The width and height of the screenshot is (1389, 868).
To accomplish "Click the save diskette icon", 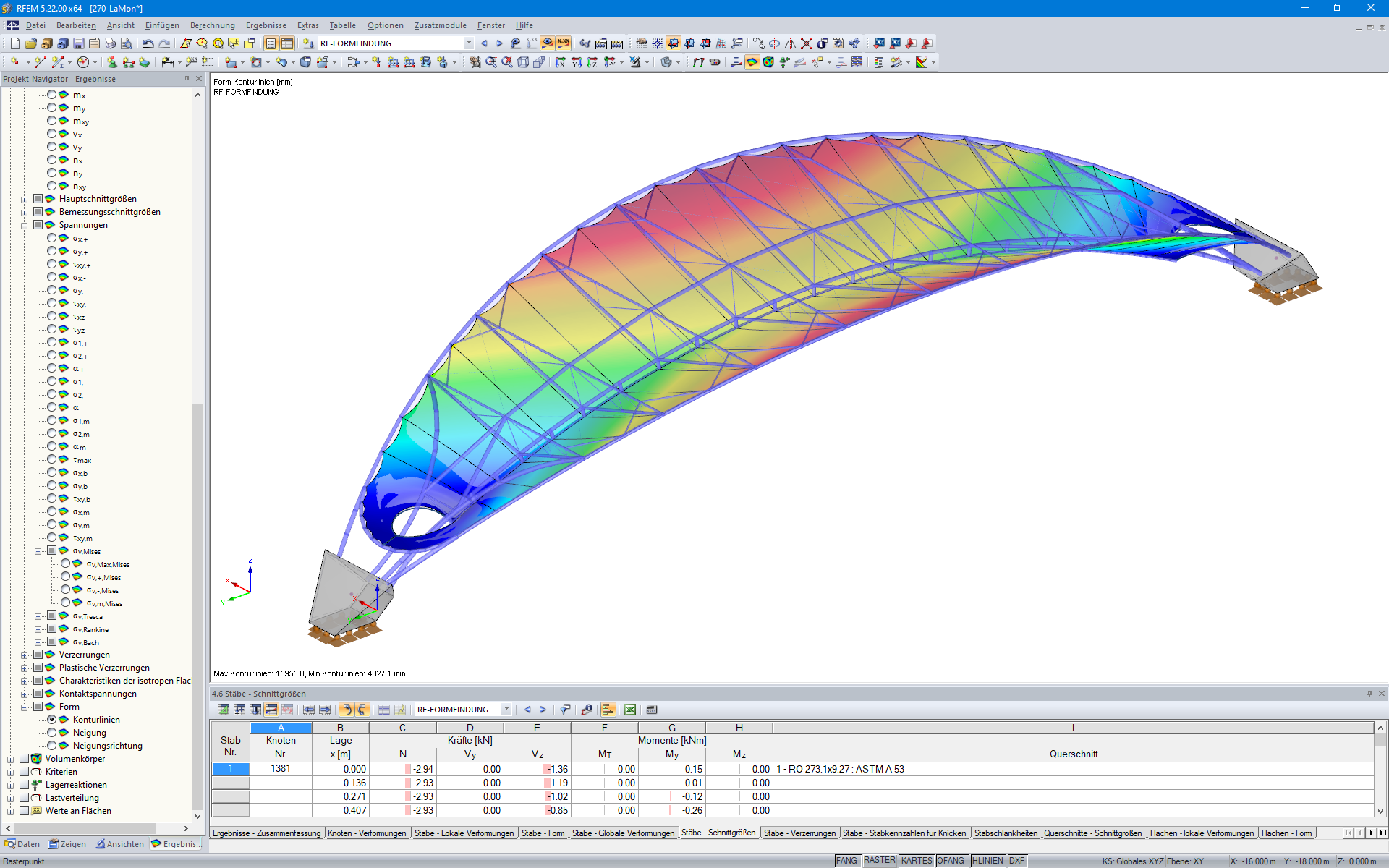I will click(79, 43).
